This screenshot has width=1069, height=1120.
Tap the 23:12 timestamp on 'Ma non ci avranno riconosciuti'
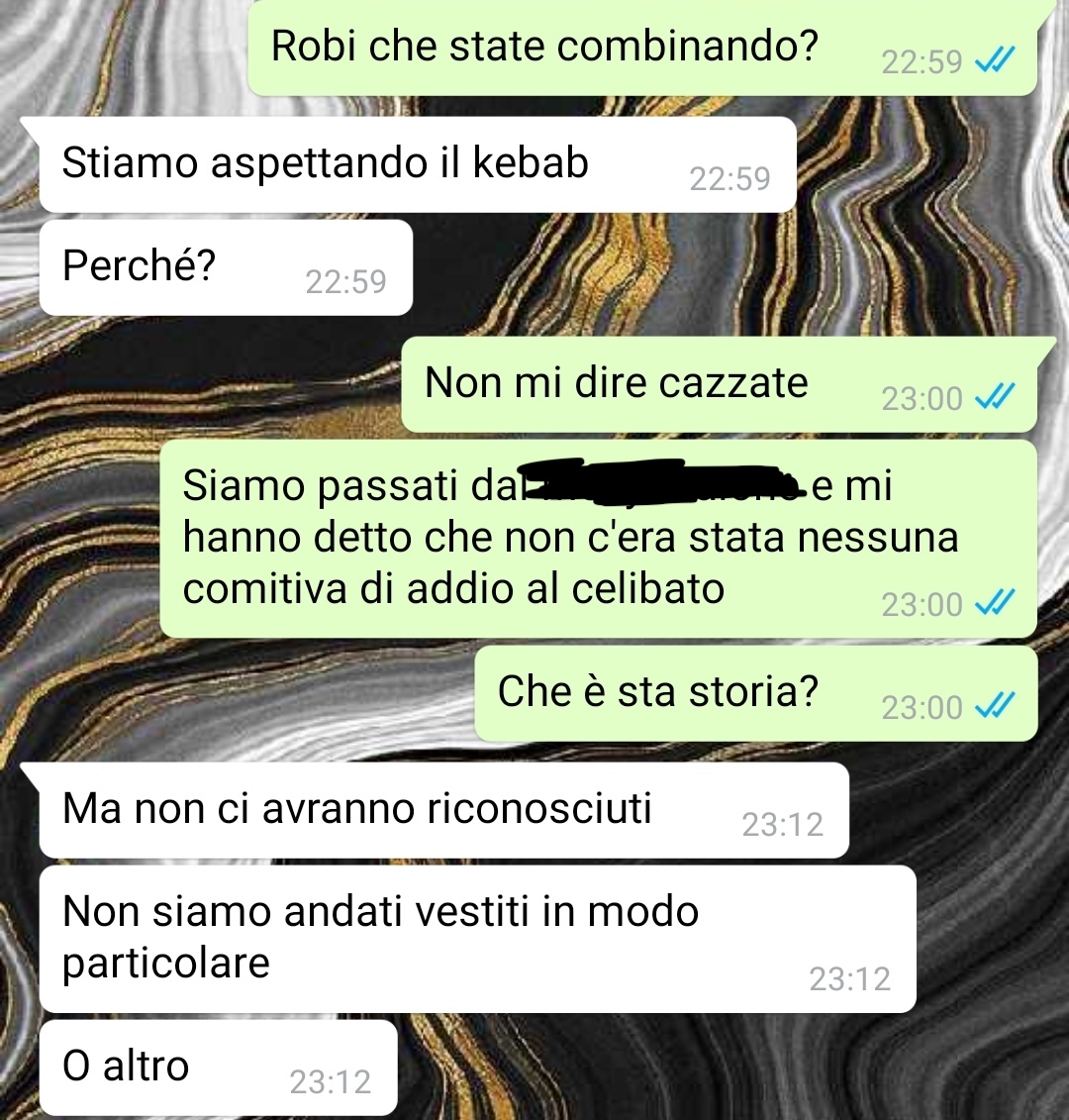783,824
